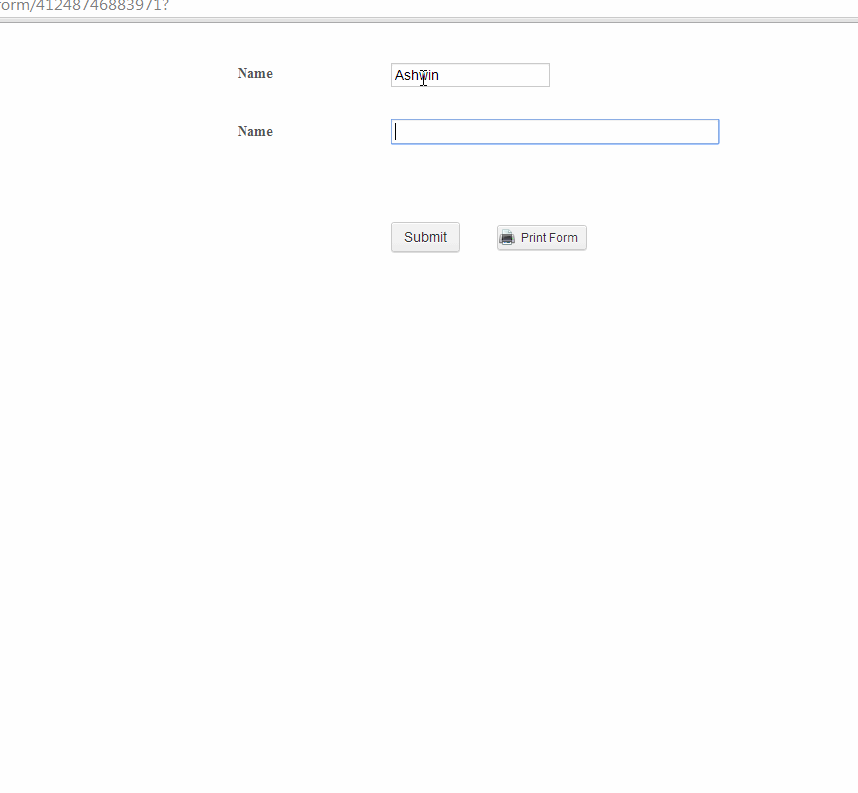The height and width of the screenshot is (793, 858).
Task: Focus the first Name field containing Ashwin
Action: pos(470,75)
